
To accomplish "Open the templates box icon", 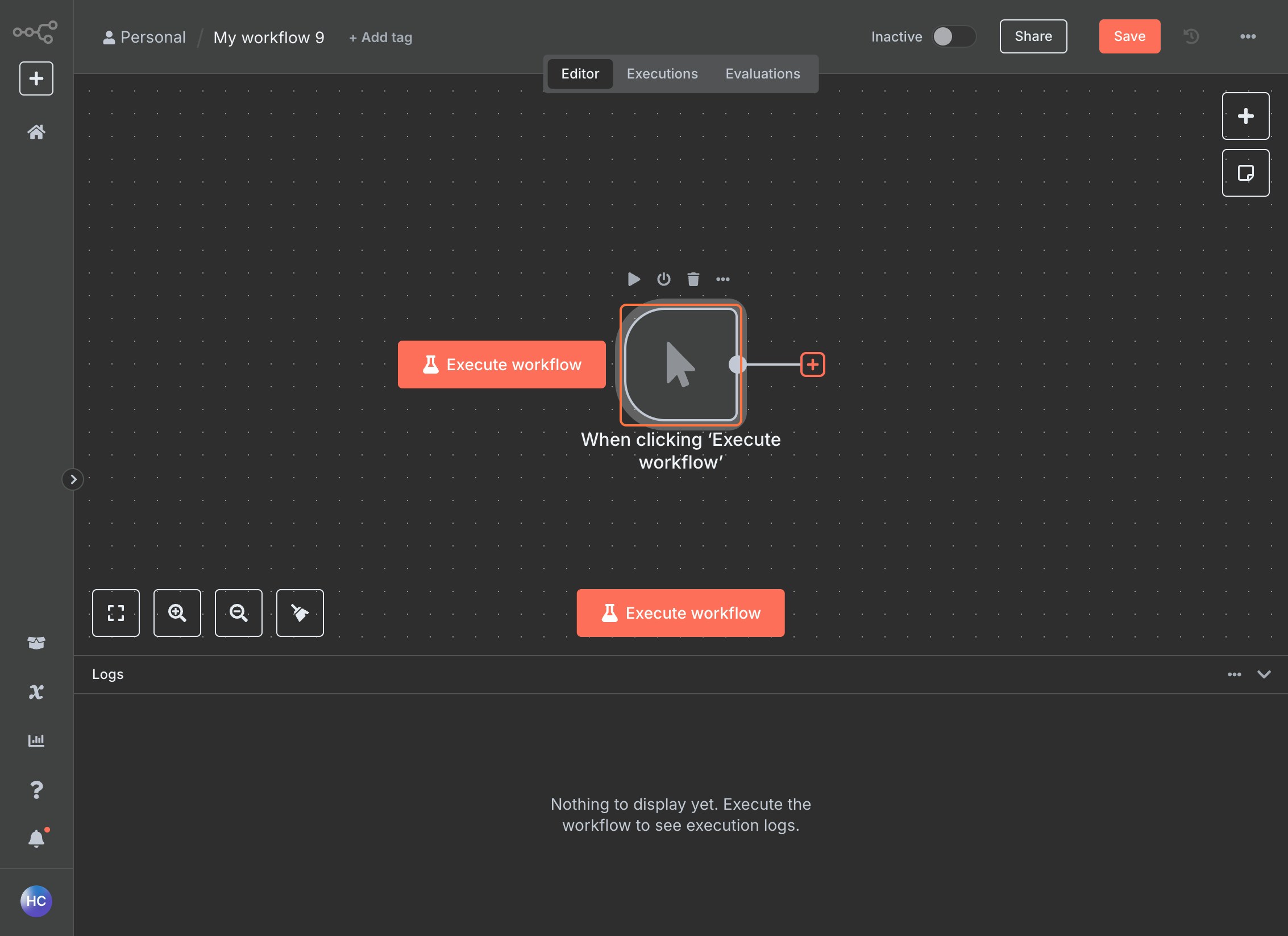I will pos(36,643).
